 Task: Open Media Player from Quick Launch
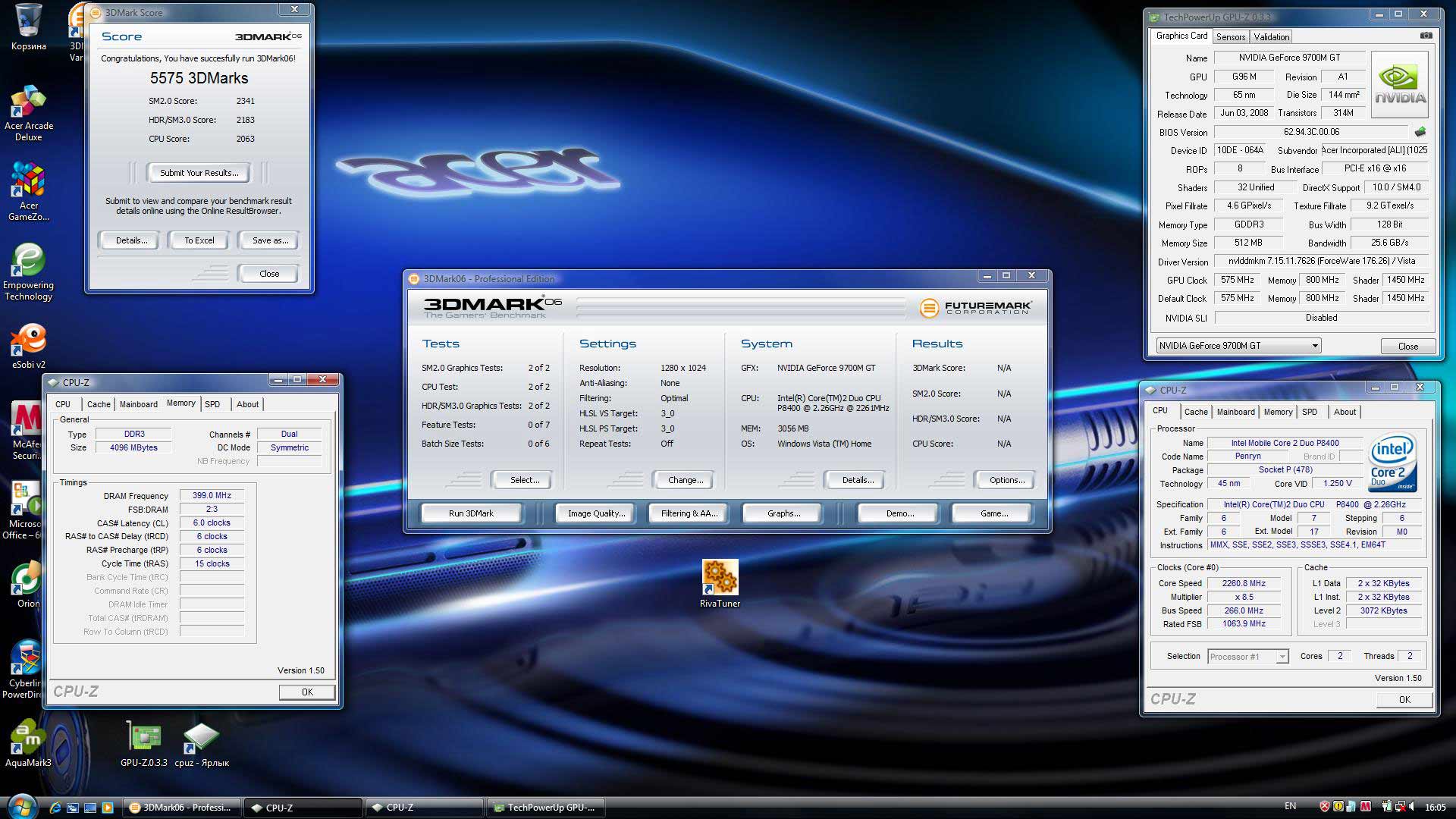pyautogui.click(x=108, y=808)
